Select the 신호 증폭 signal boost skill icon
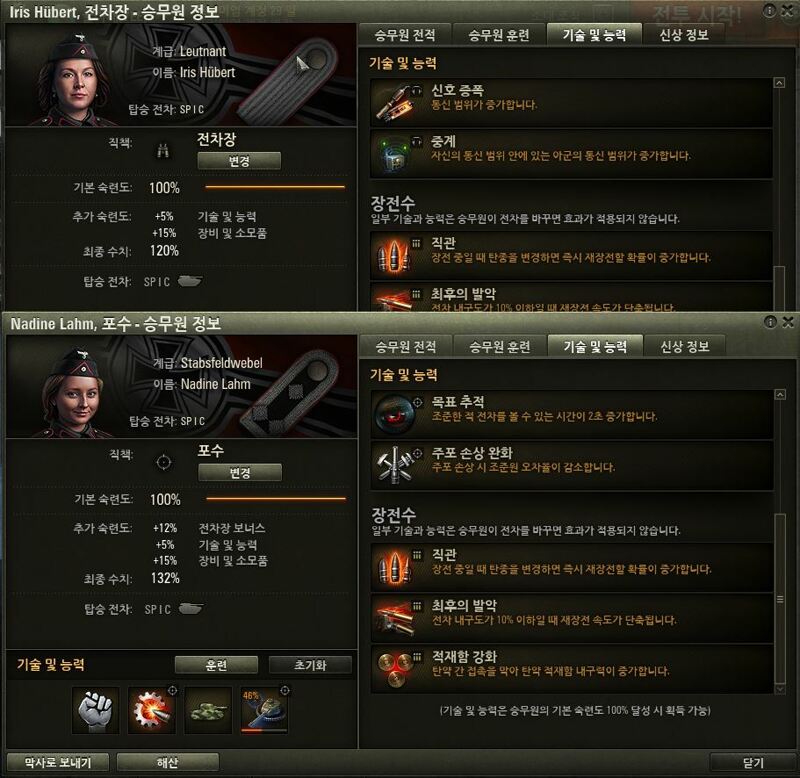Viewport: 800px width, 778px height. click(393, 103)
